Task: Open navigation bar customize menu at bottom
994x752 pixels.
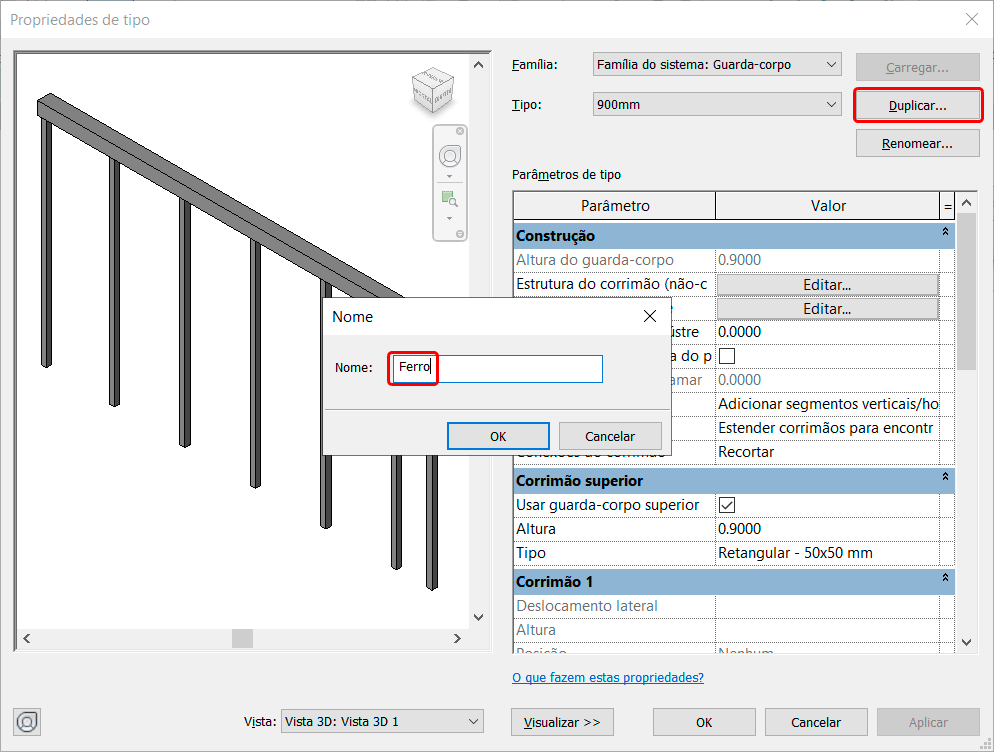Action: (460, 234)
